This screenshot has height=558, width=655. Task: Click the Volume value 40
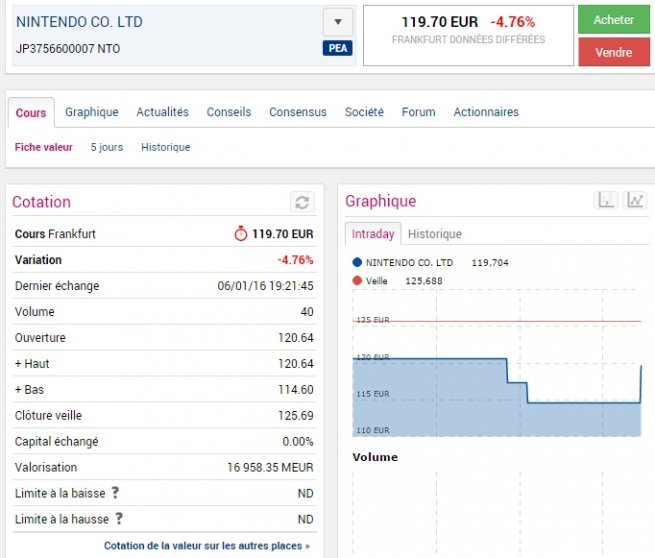click(x=307, y=312)
